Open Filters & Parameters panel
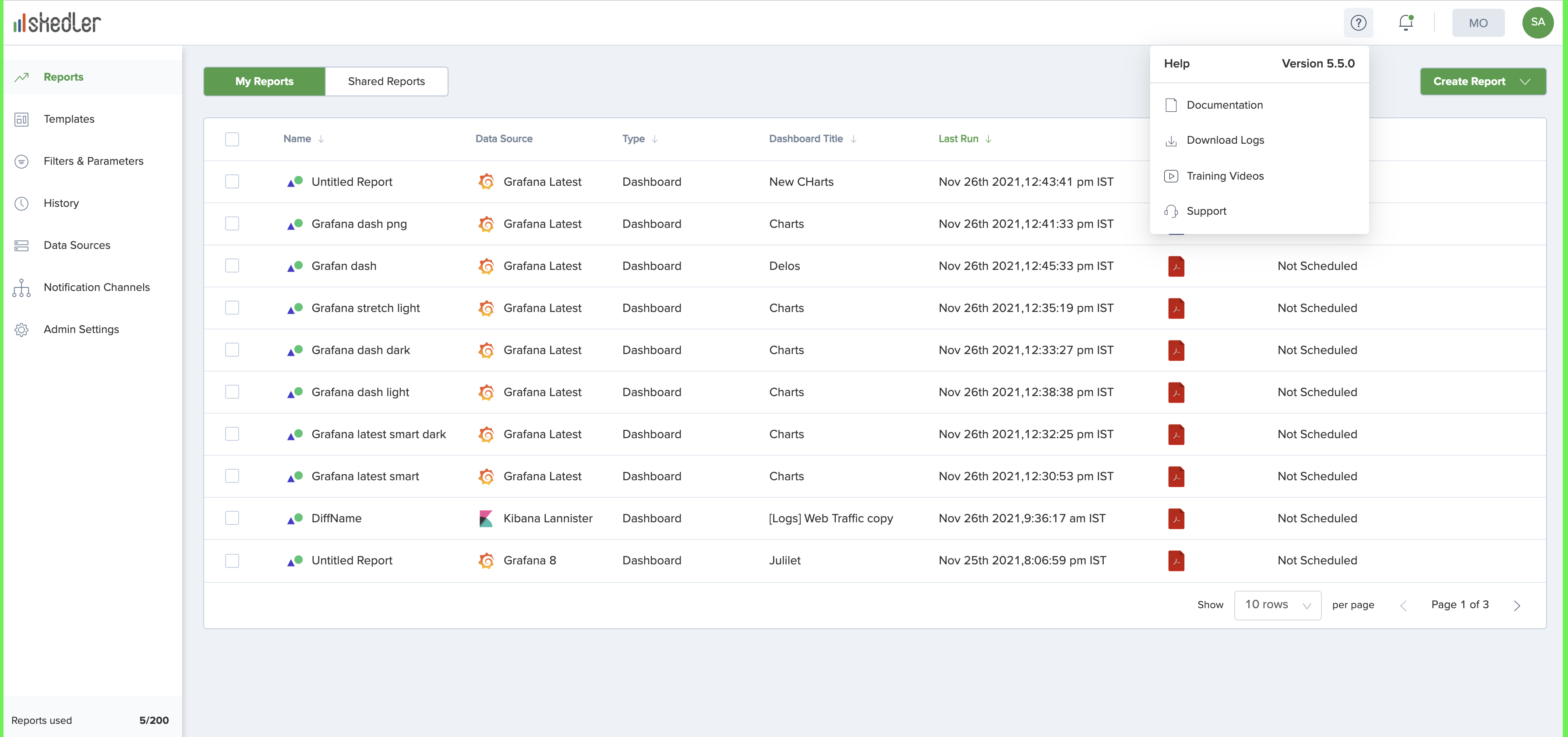 point(93,161)
